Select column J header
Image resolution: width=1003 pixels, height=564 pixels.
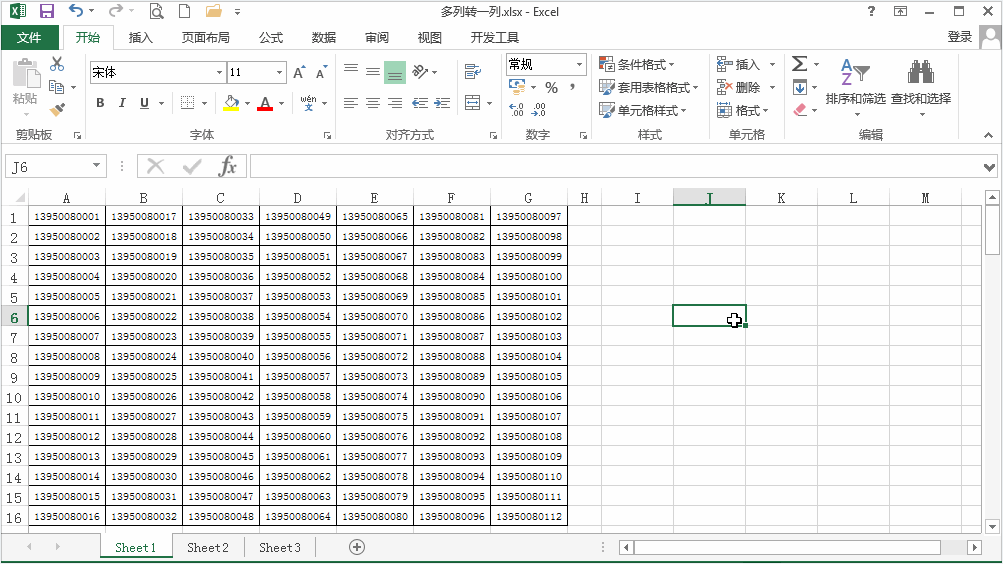tap(709, 198)
